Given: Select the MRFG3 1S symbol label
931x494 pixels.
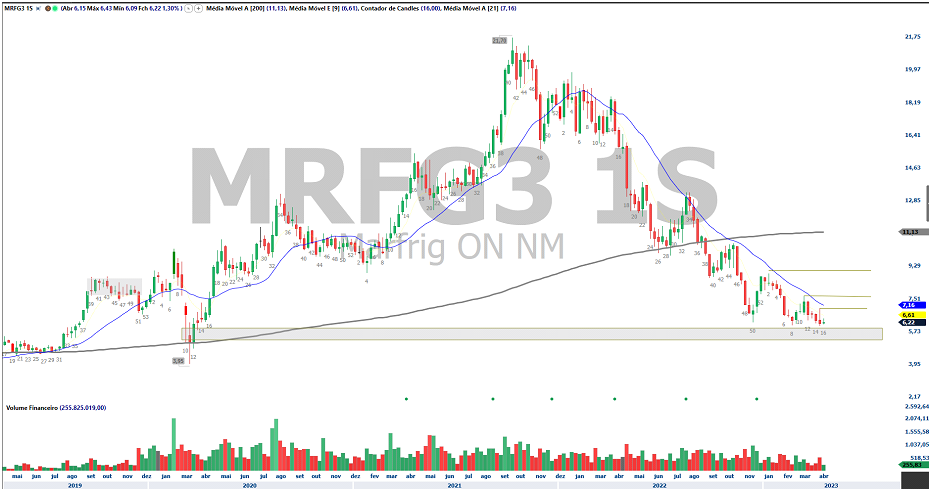Looking at the screenshot, I should tap(20, 7).
